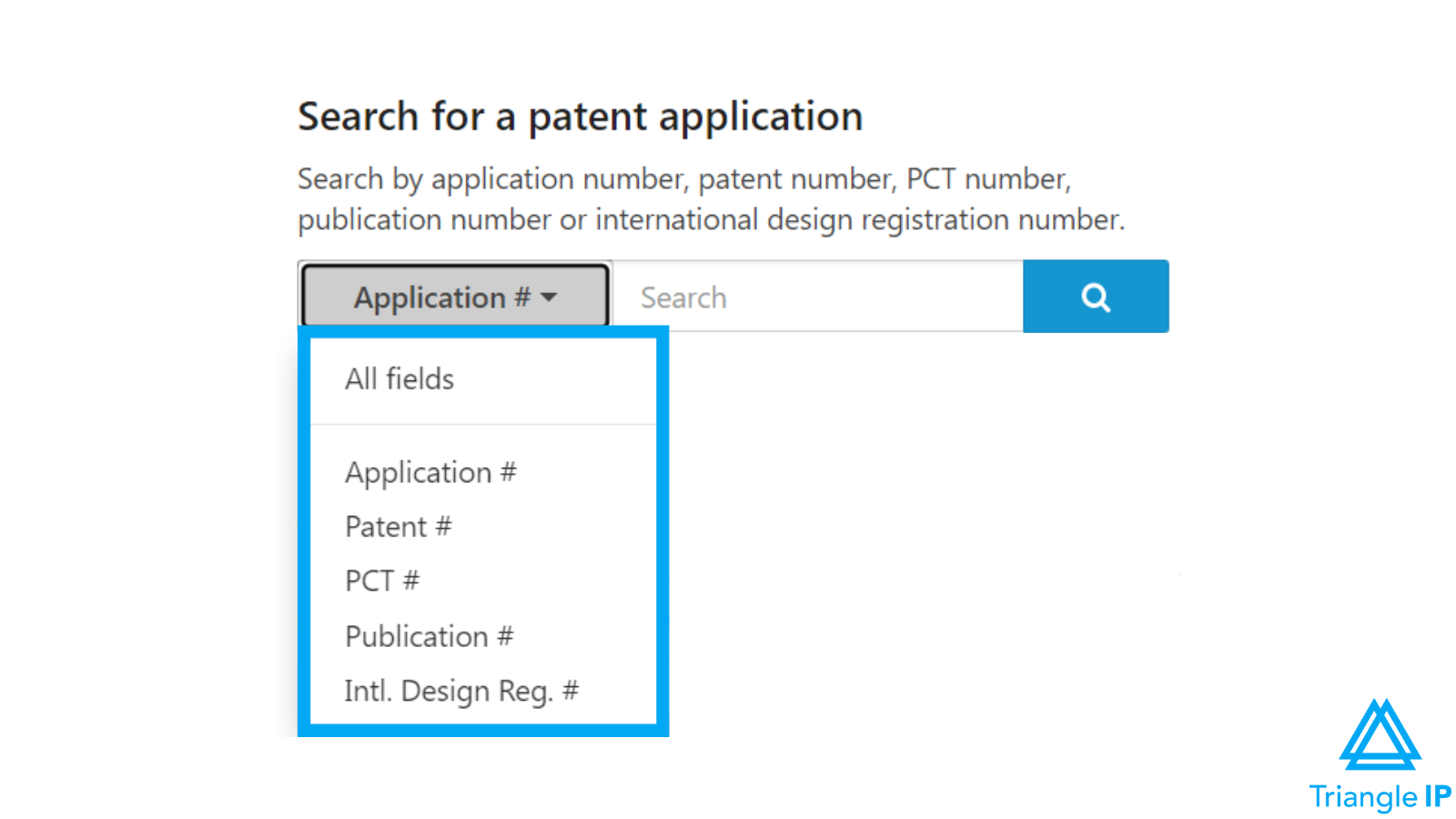
Task: Select the "Intl. Design Reg. #" option
Action: [x=460, y=691]
